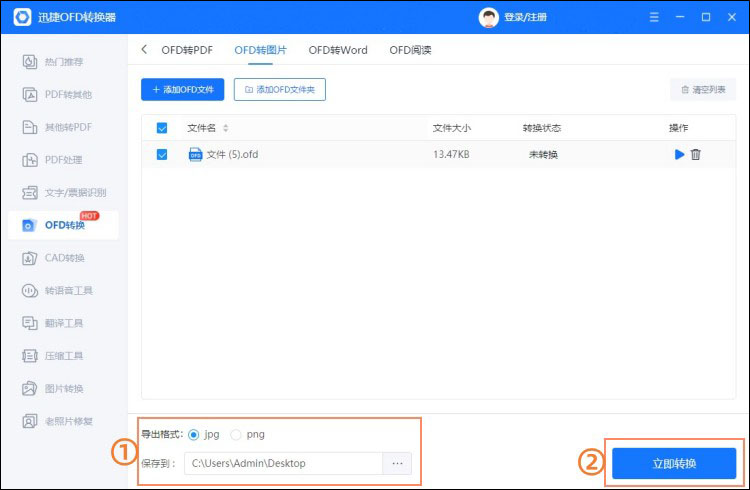Click the 迅捷OFD转换器 app logo icon

[22, 17]
